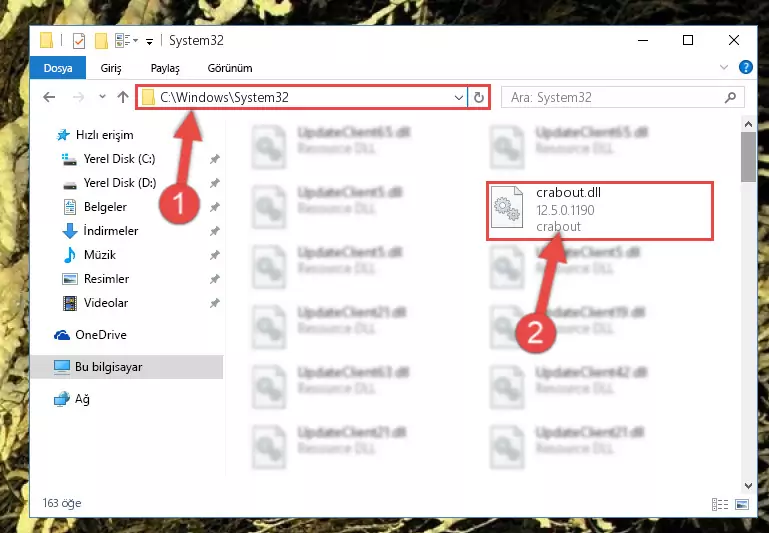Open the Belgeler folder
The image size is (769, 533).
tap(105, 207)
